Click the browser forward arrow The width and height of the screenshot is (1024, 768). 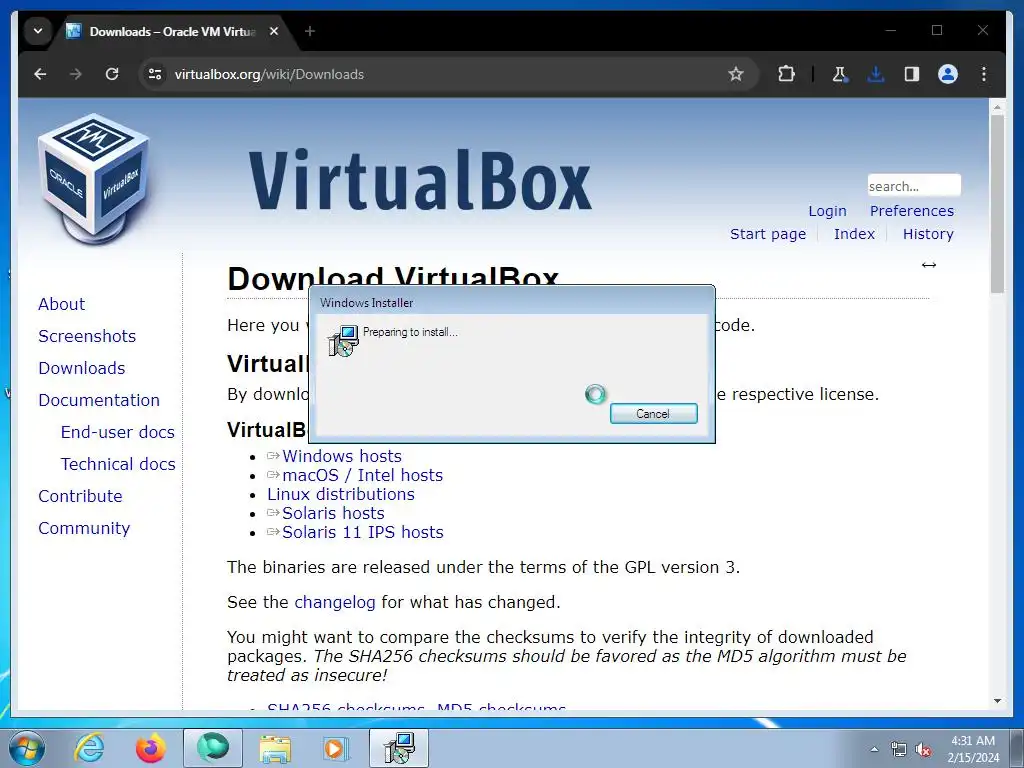[x=76, y=74]
